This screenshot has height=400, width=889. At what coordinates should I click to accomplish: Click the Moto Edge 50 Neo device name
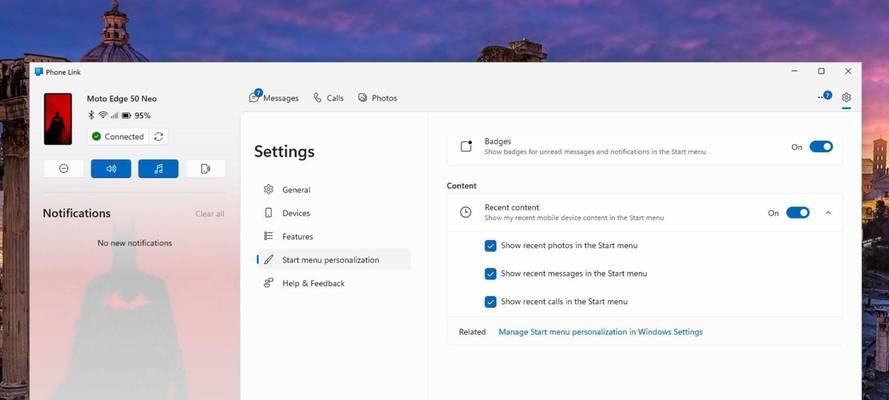coord(121,99)
